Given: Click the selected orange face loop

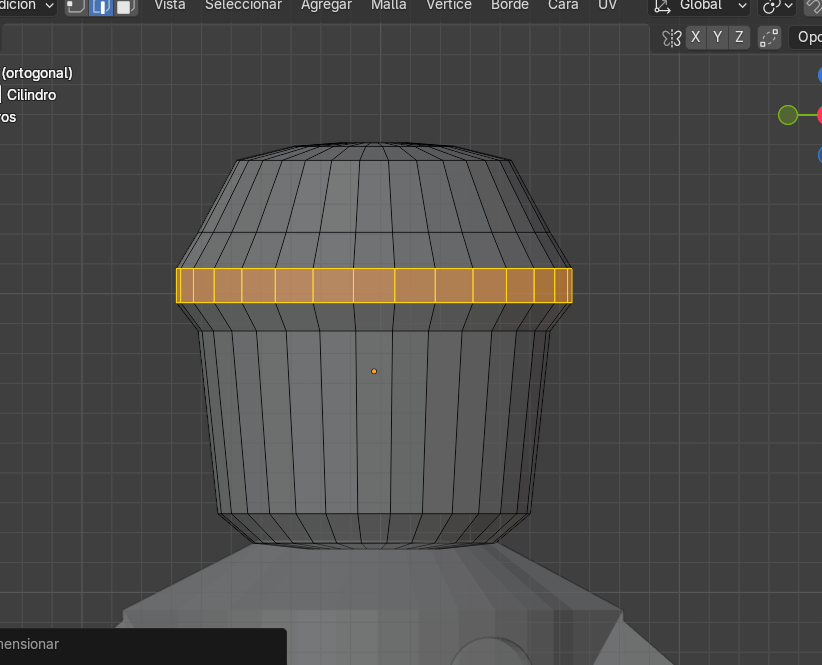Looking at the screenshot, I should tap(374, 286).
